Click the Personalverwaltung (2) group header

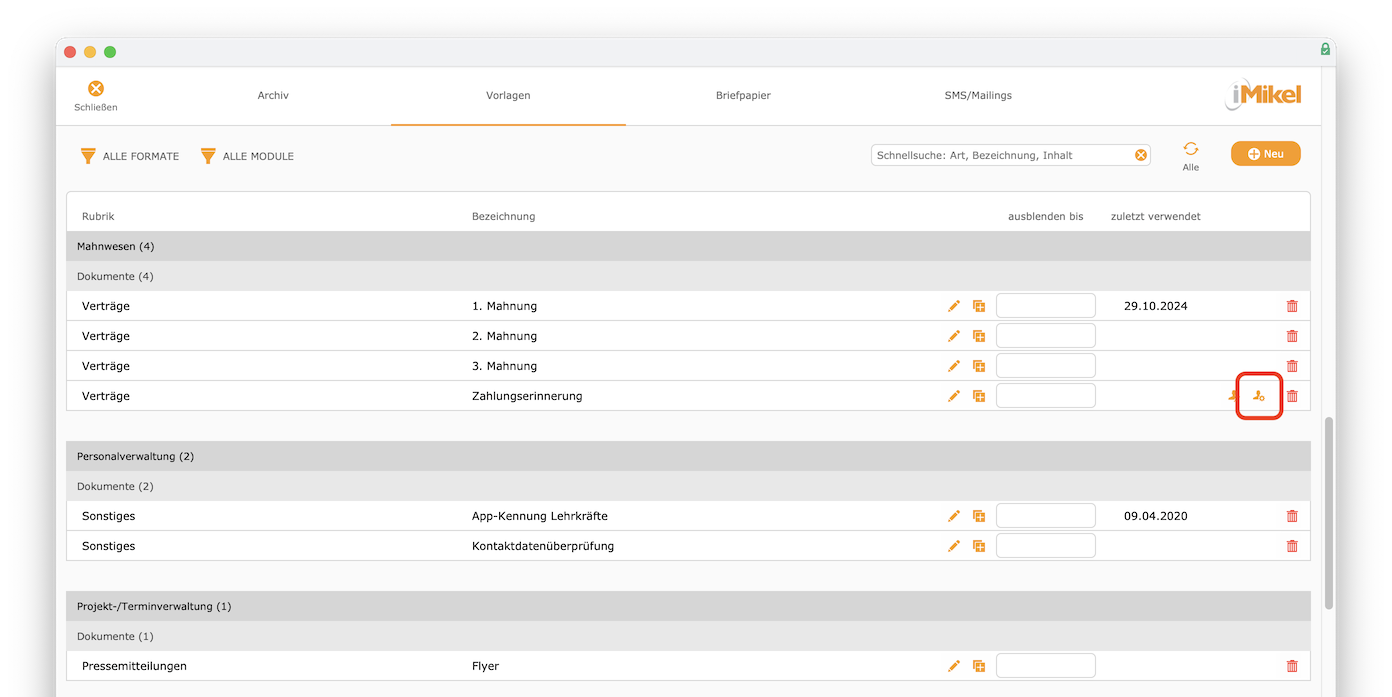tap(688, 456)
